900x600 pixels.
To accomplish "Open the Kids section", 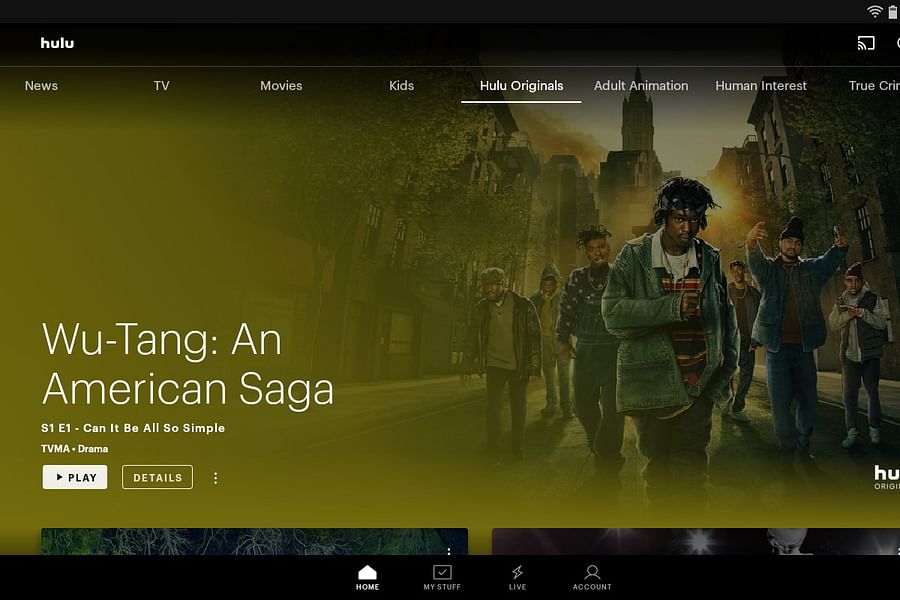I will [x=401, y=86].
